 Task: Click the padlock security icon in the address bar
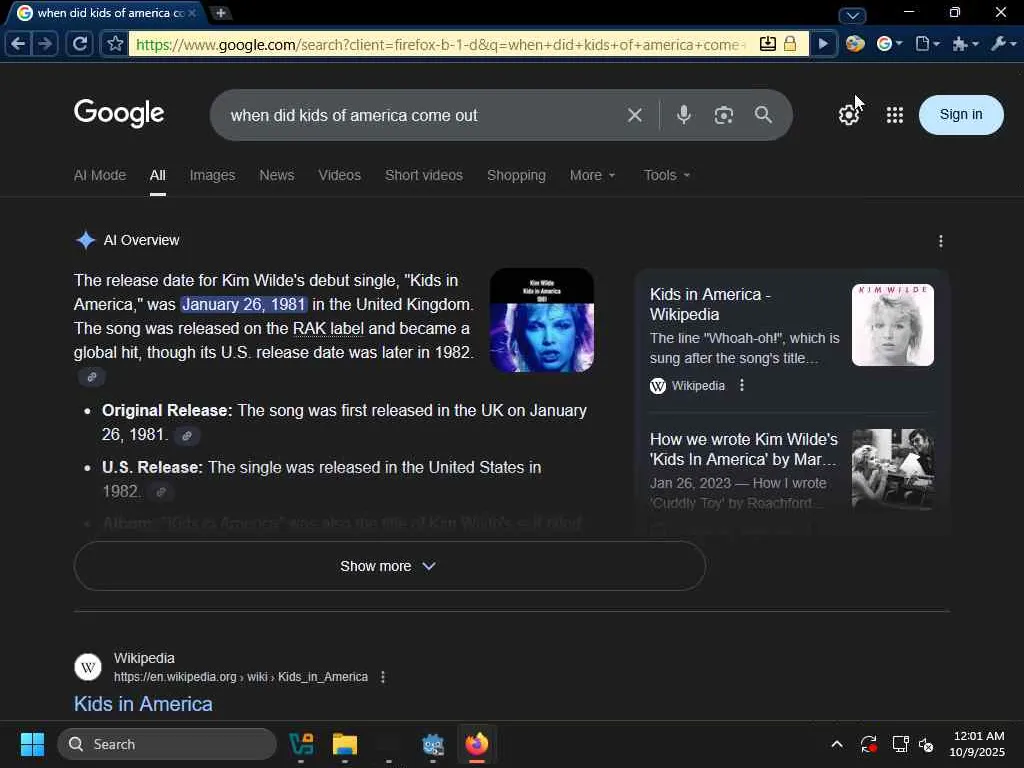click(x=790, y=44)
